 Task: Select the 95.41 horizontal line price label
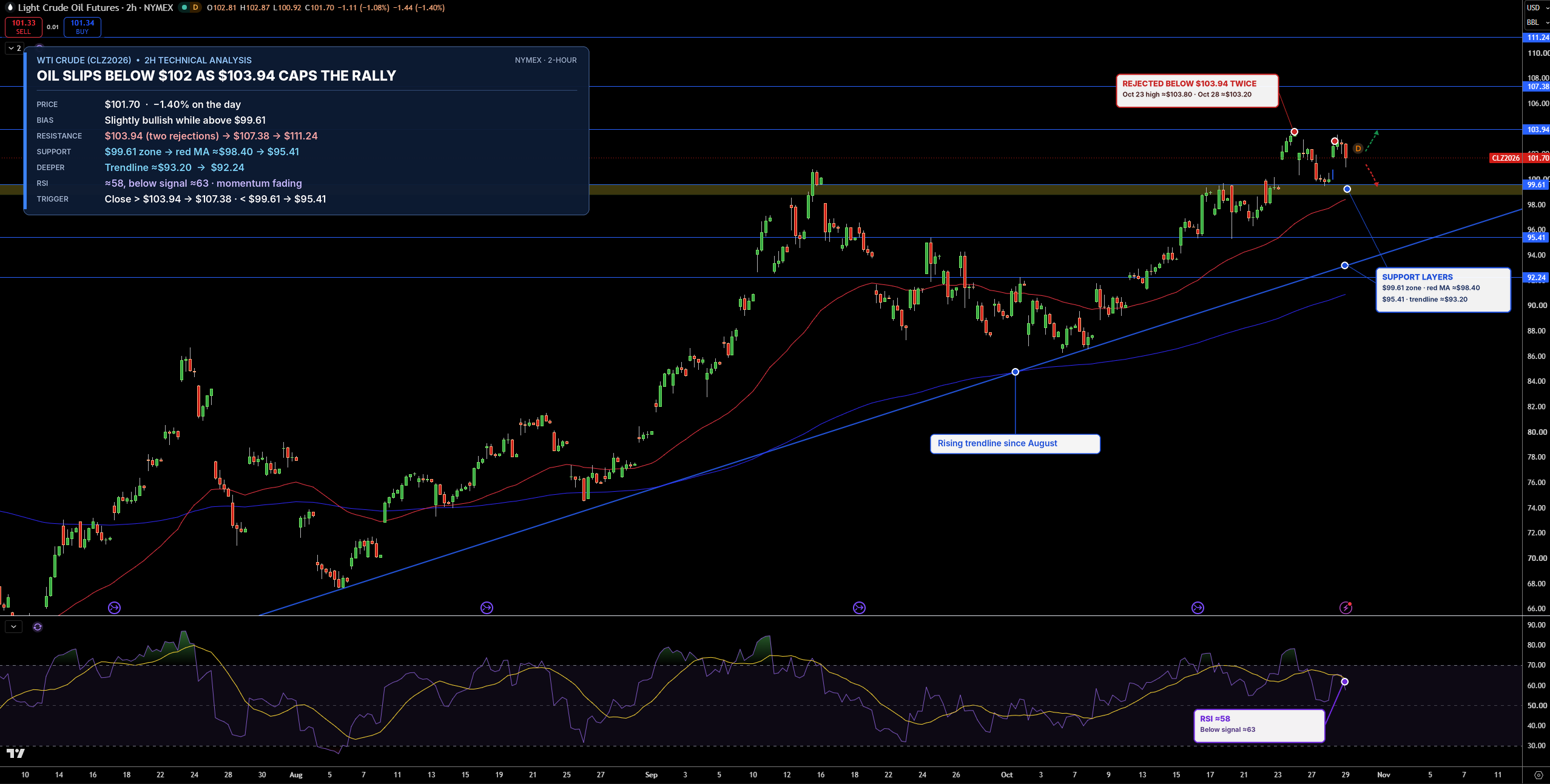click(1537, 238)
